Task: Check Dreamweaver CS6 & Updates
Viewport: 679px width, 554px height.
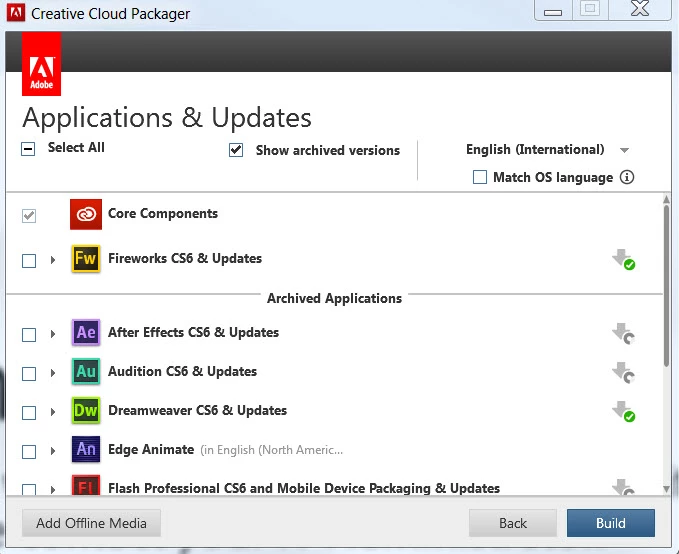Action: (29, 412)
